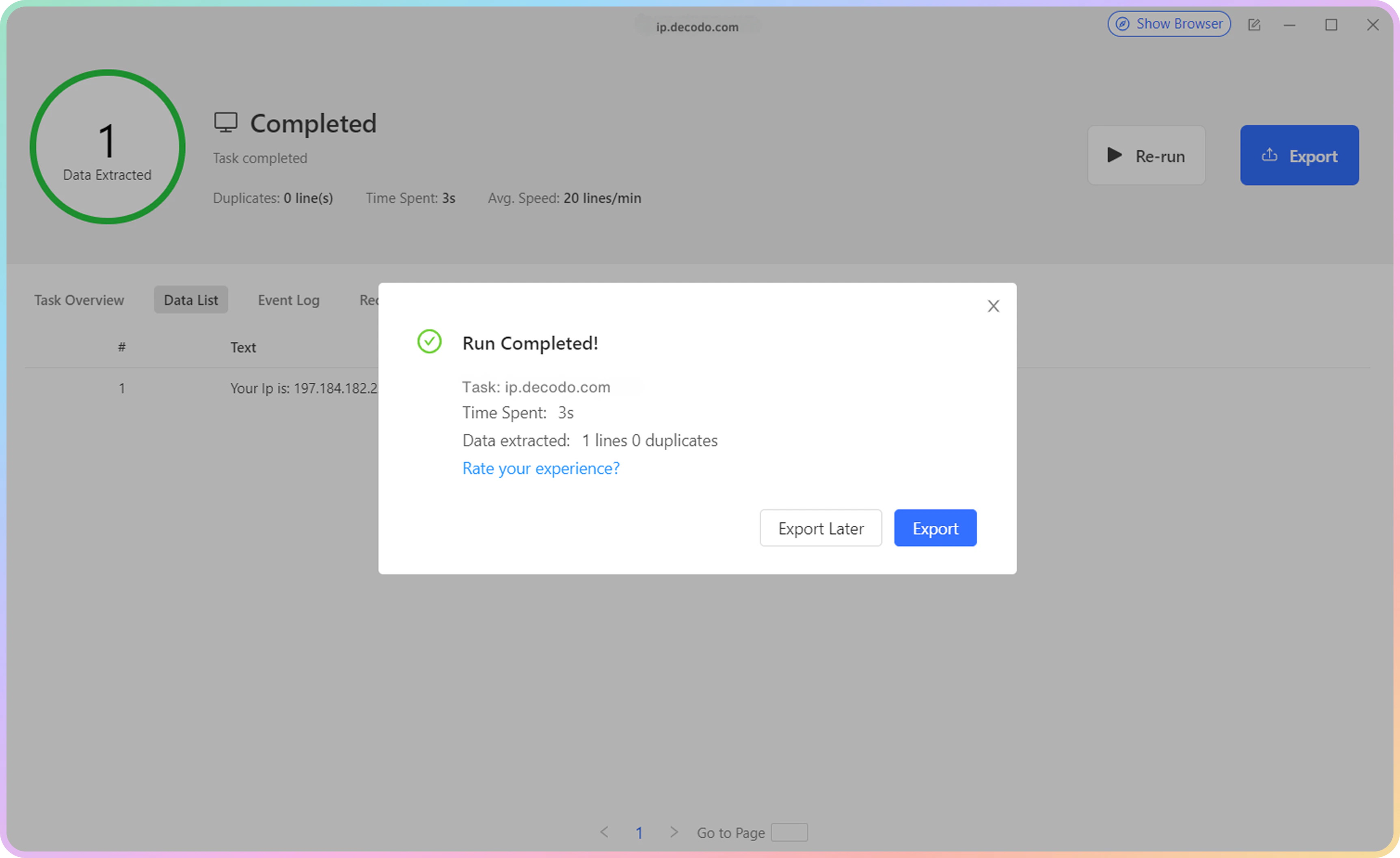
Task: Switch to the Event Log tab
Action: click(288, 300)
